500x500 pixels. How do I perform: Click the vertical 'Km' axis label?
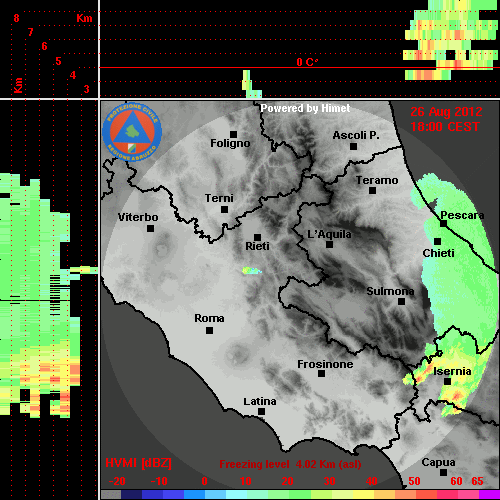click(x=18, y=85)
